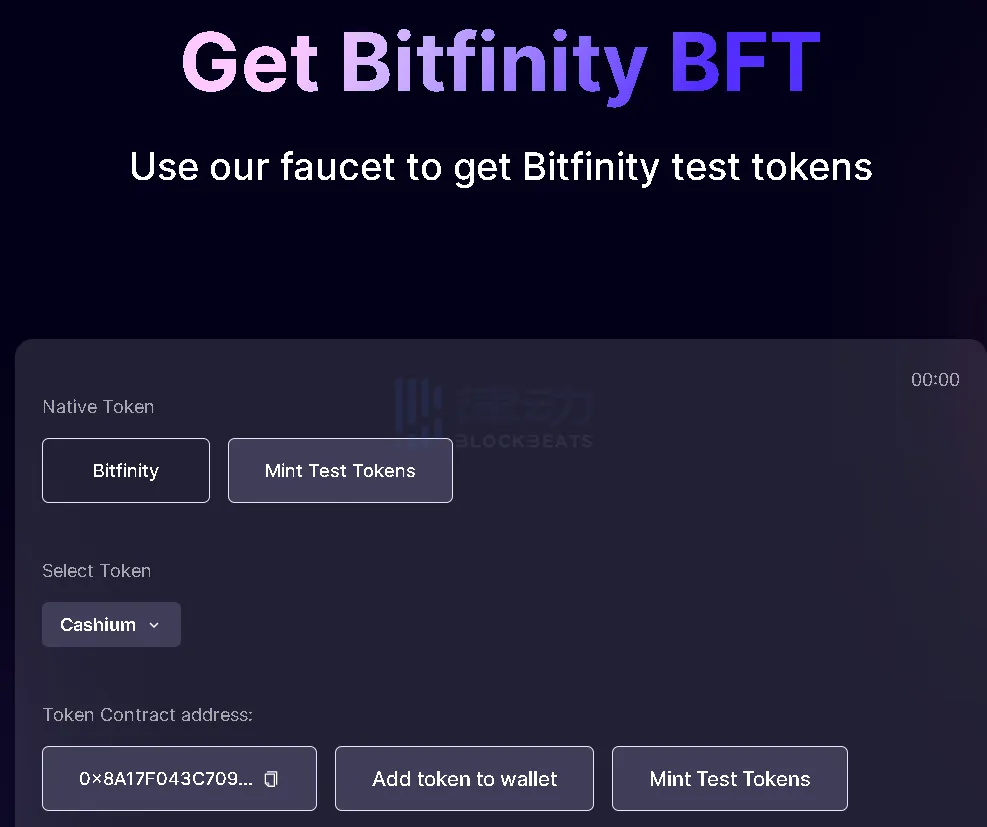Screen dimensions: 987x827
Task: Click the Chinese characters in the watermark
Action: click(526, 405)
